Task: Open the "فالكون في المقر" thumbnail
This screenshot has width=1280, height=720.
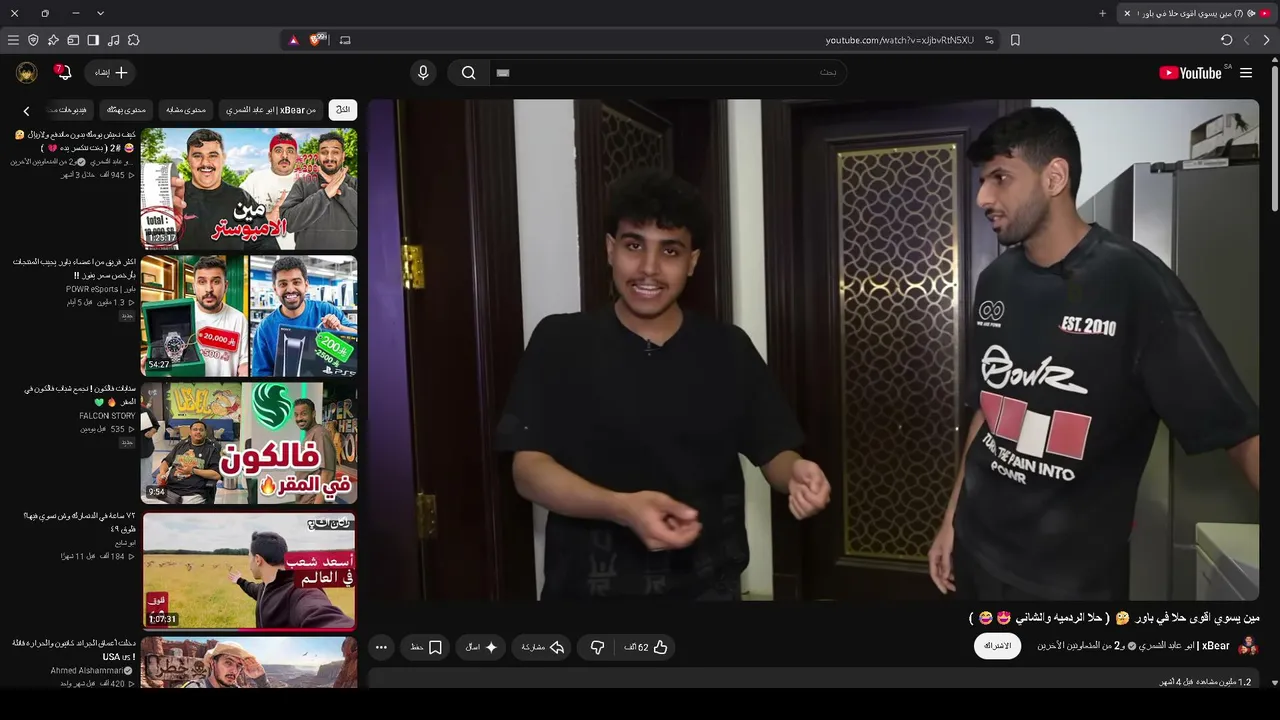Action: (249, 442)
